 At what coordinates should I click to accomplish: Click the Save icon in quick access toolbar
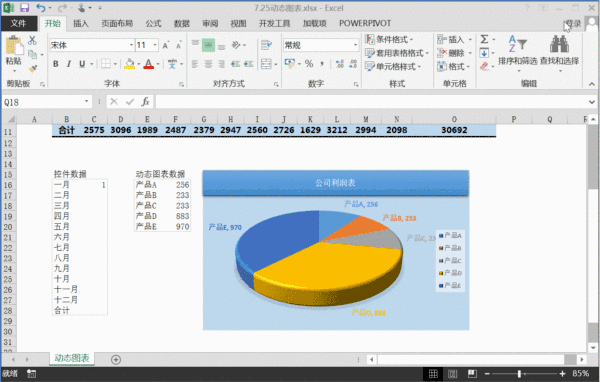coord(24,8)
